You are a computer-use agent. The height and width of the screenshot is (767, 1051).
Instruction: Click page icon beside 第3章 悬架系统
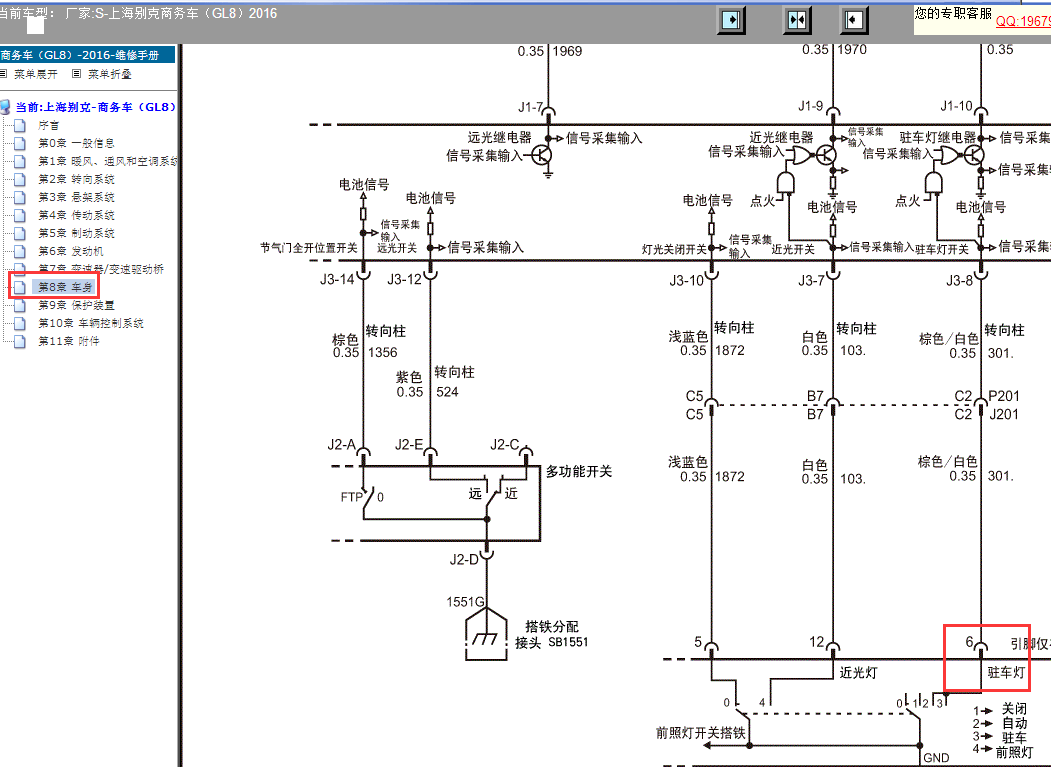(20, 197)
